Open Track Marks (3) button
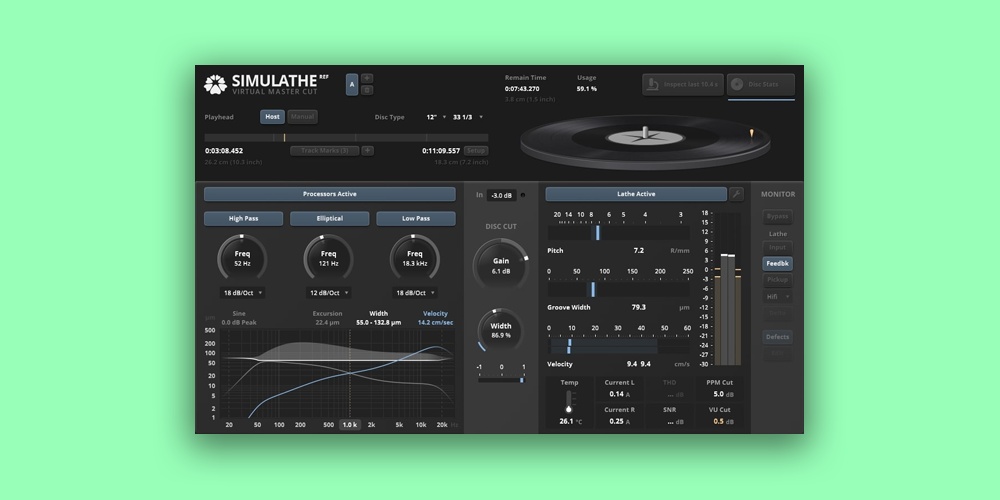This screenshot has width=1000, height=500. point(325,151)
